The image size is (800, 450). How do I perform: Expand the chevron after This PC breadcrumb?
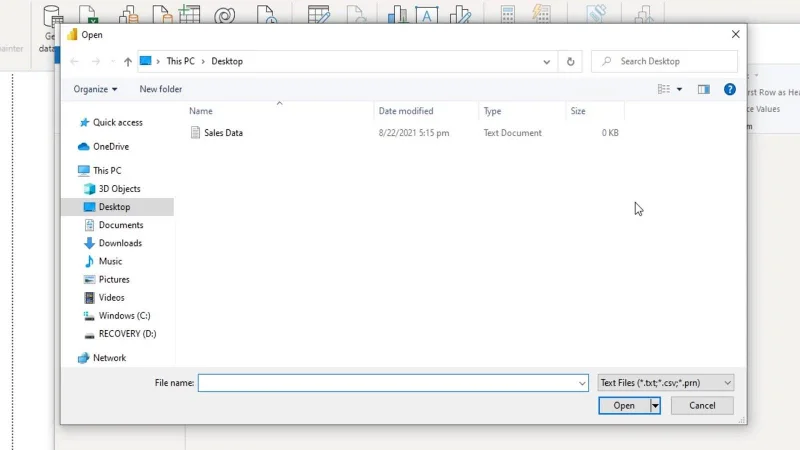203,61
